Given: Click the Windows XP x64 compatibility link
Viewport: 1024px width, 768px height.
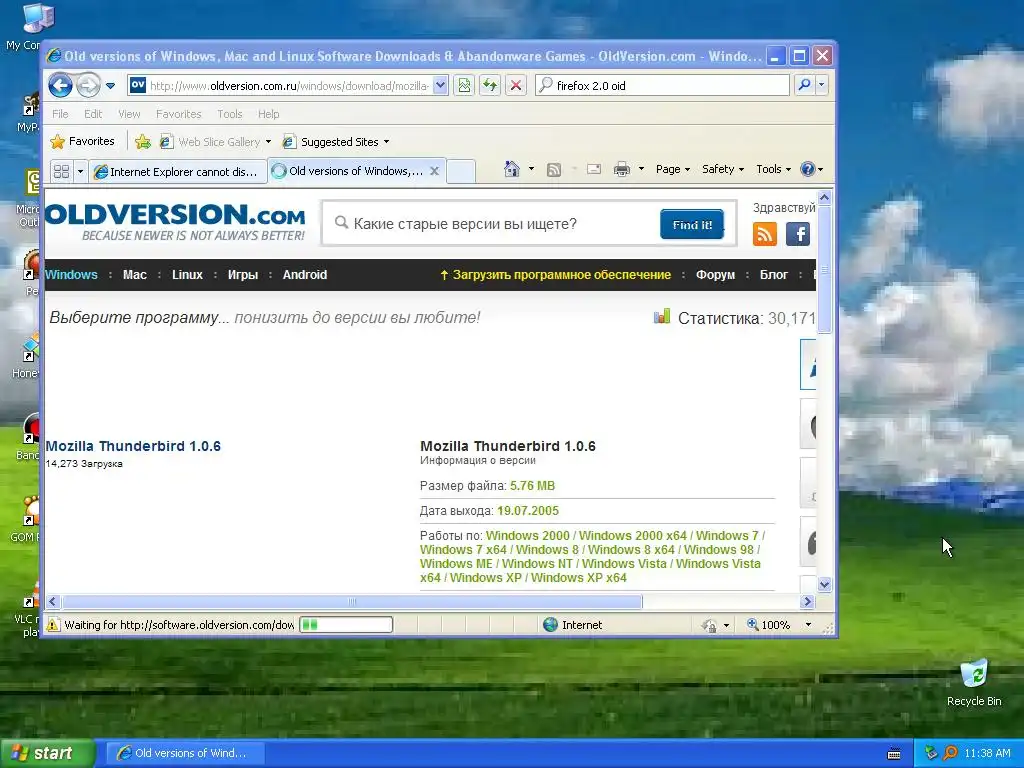Looking at the screenshot, I should (x=579, y=577).
